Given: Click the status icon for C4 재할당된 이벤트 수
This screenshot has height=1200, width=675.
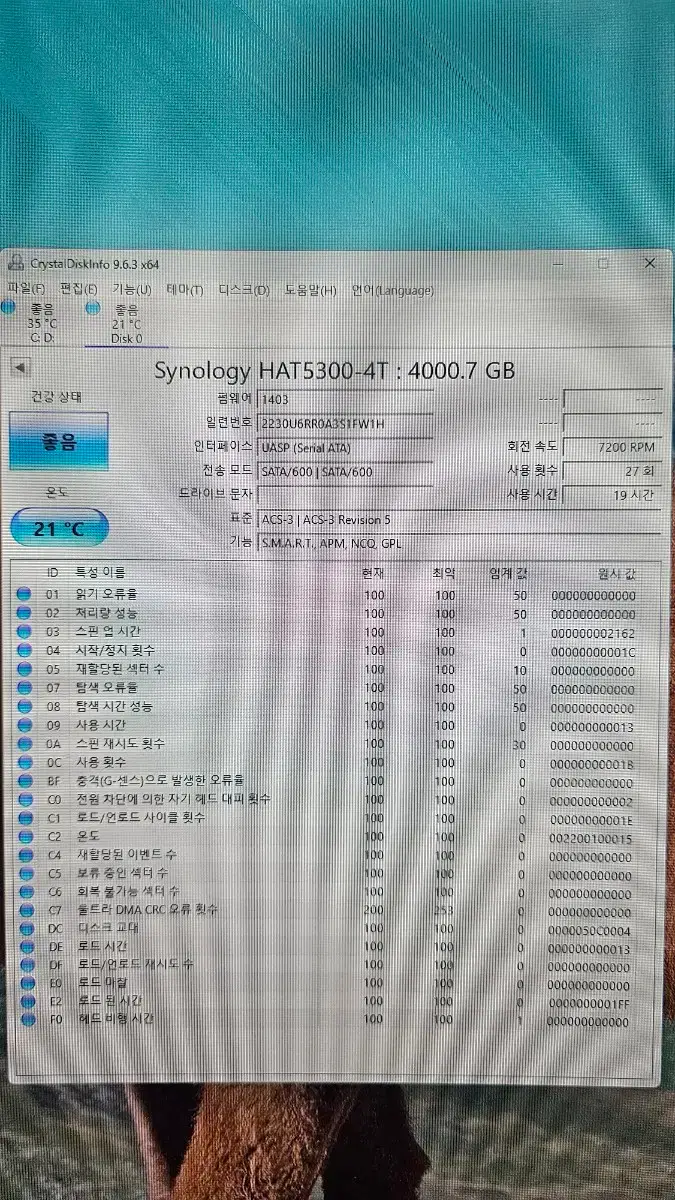Looking at the screenshot, I should (x=24, y=856).
